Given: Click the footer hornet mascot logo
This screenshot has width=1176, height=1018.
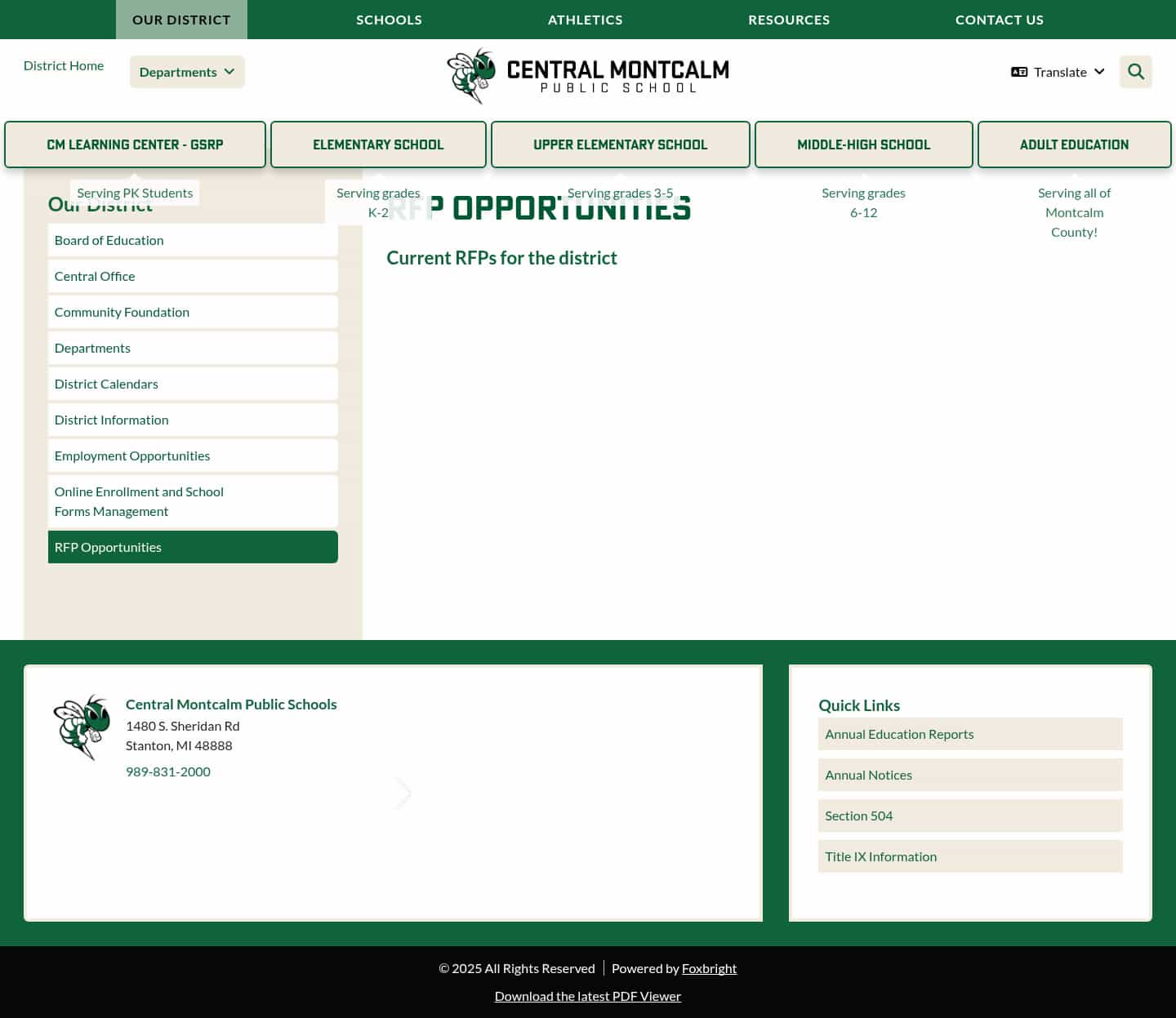Looking at the screenshot, I should 81,727.
